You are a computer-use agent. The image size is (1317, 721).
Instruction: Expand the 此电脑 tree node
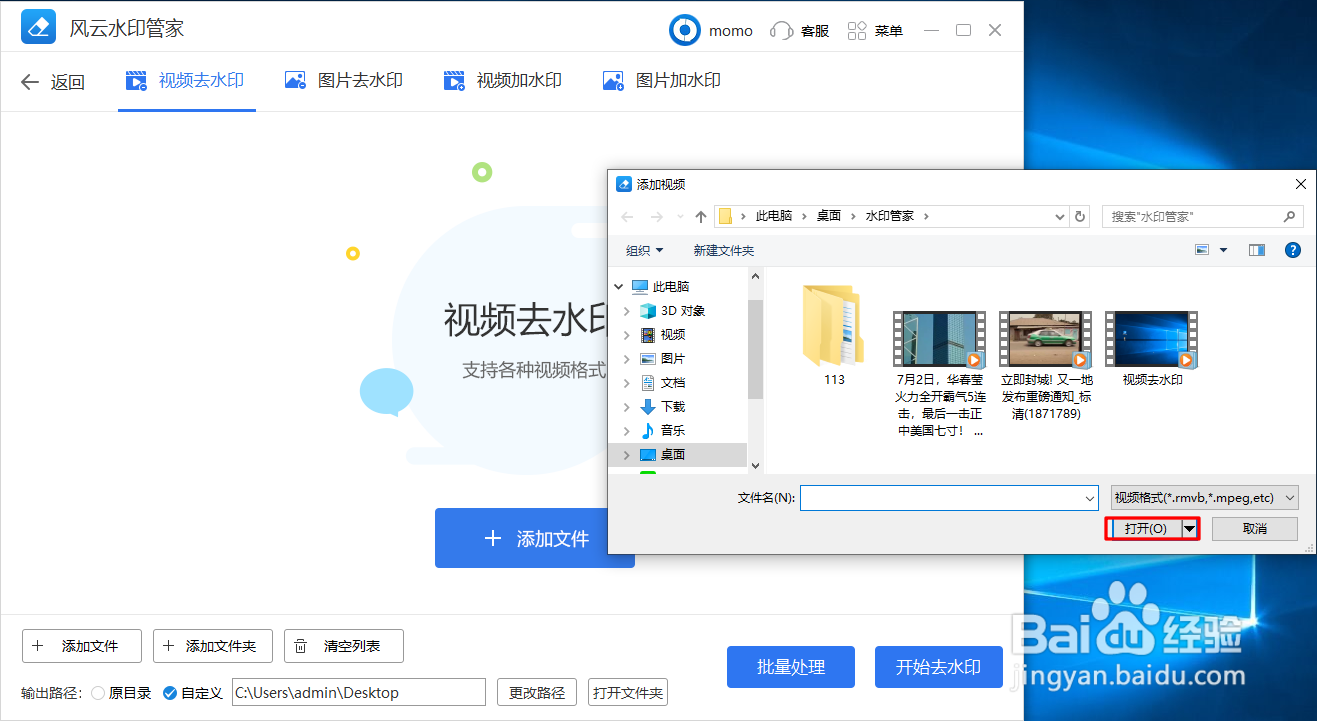618,285
